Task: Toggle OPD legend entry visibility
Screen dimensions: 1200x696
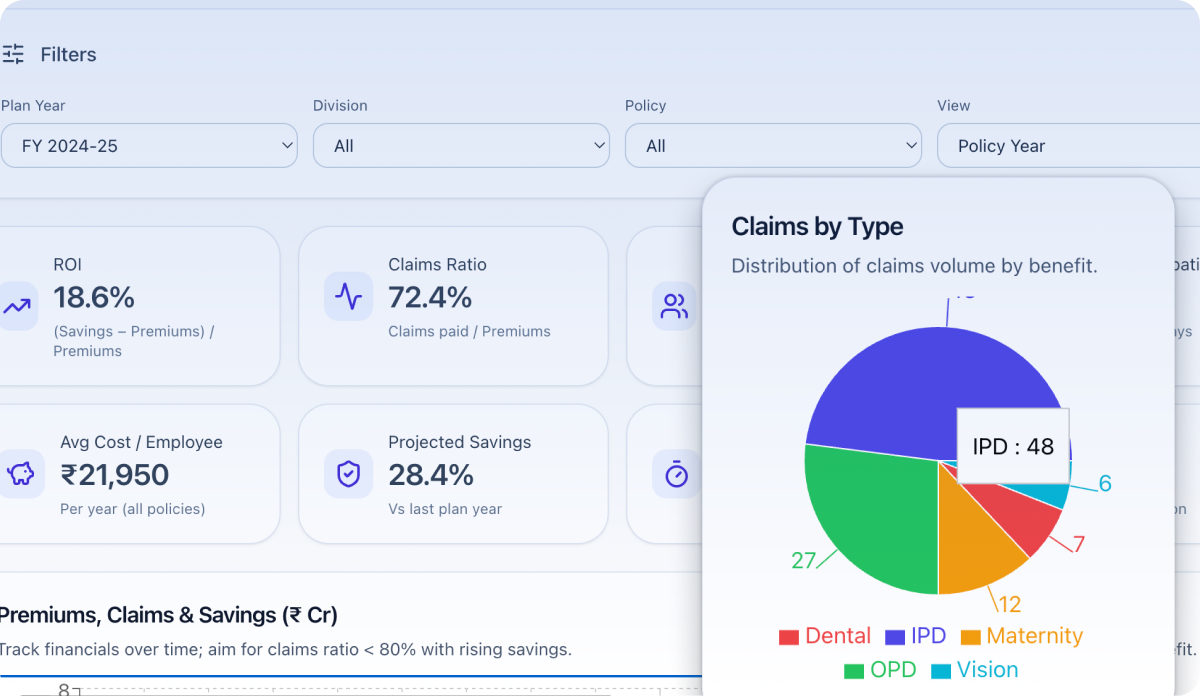Action: click(880, 670)
